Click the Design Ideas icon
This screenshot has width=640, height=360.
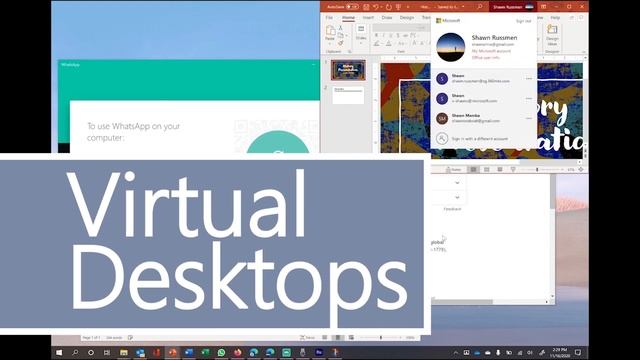(x=552, y=34)
